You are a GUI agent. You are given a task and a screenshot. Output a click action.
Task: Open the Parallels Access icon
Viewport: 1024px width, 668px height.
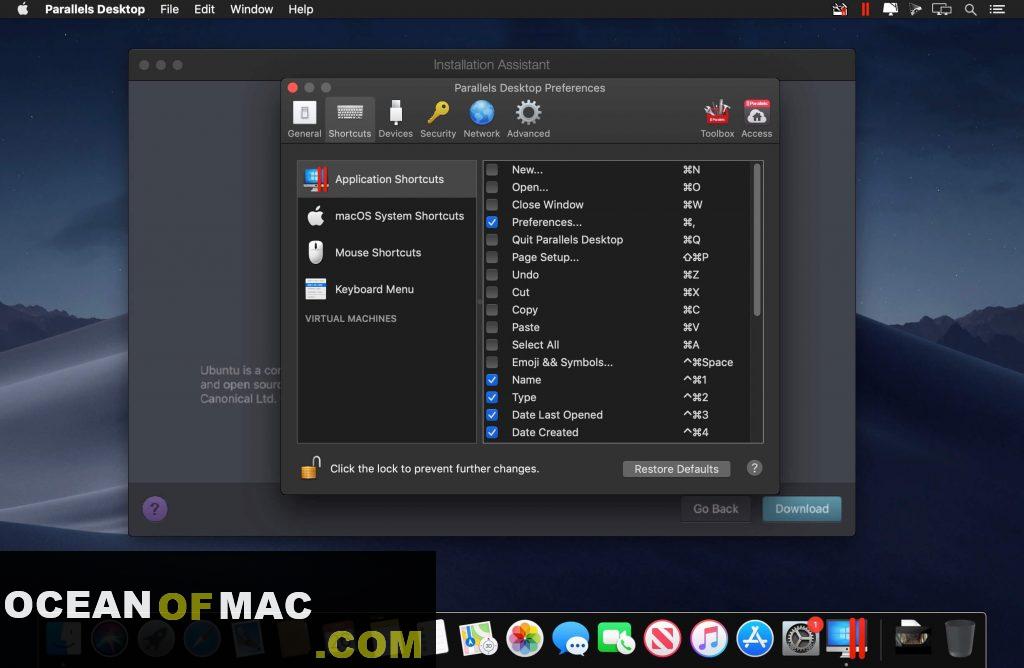click(757, 112)
